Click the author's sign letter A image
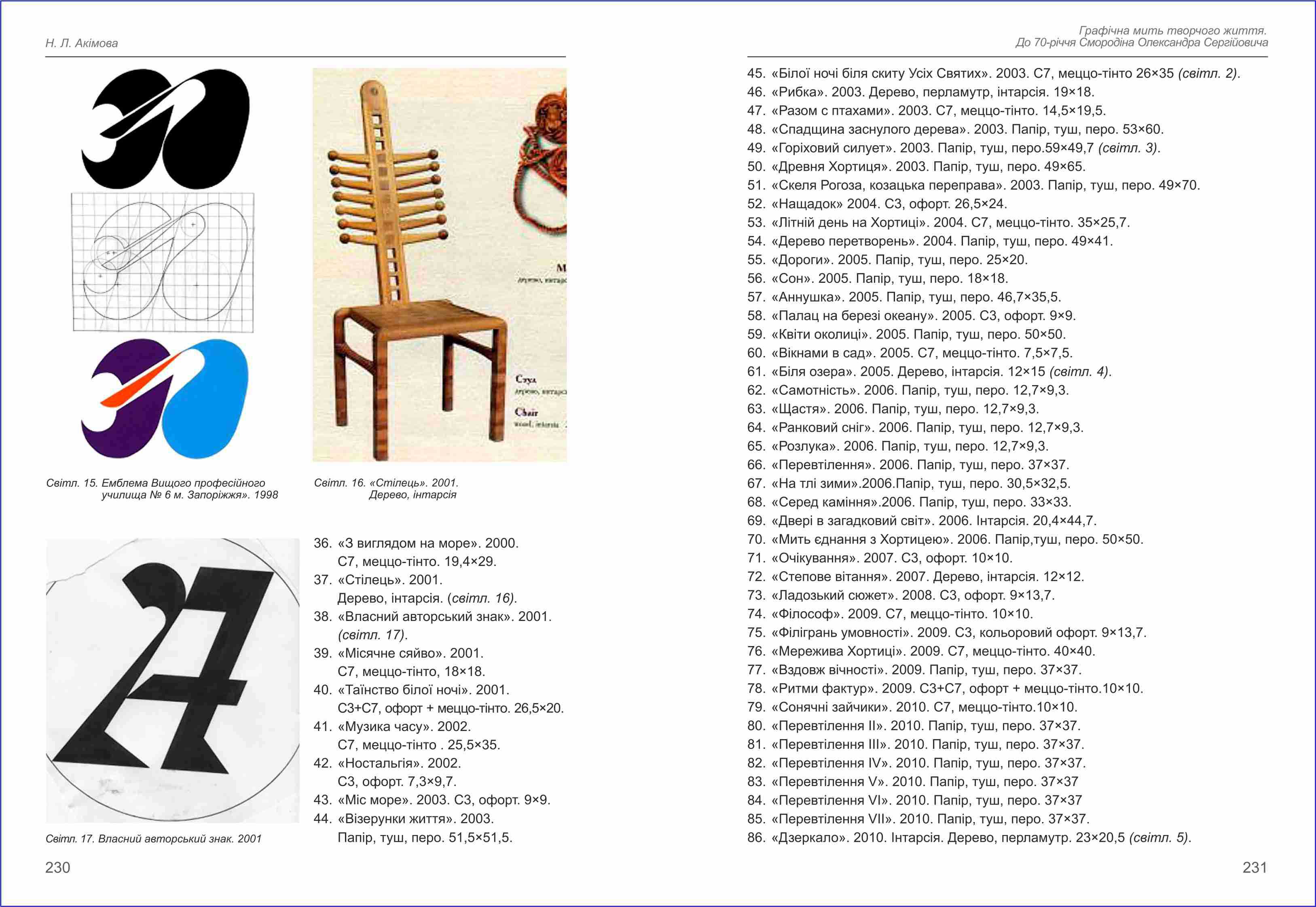The image size is (1316, 907). click(172, 680)
